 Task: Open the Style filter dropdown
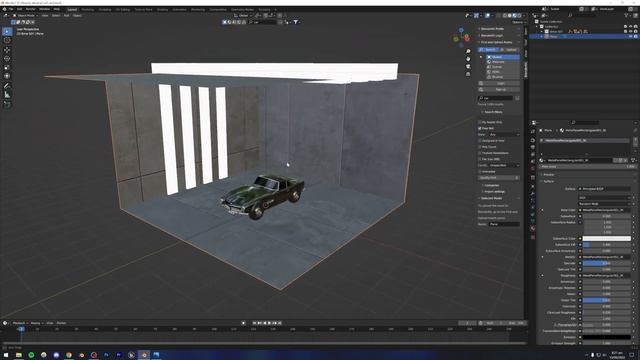[x=504, y=134]
